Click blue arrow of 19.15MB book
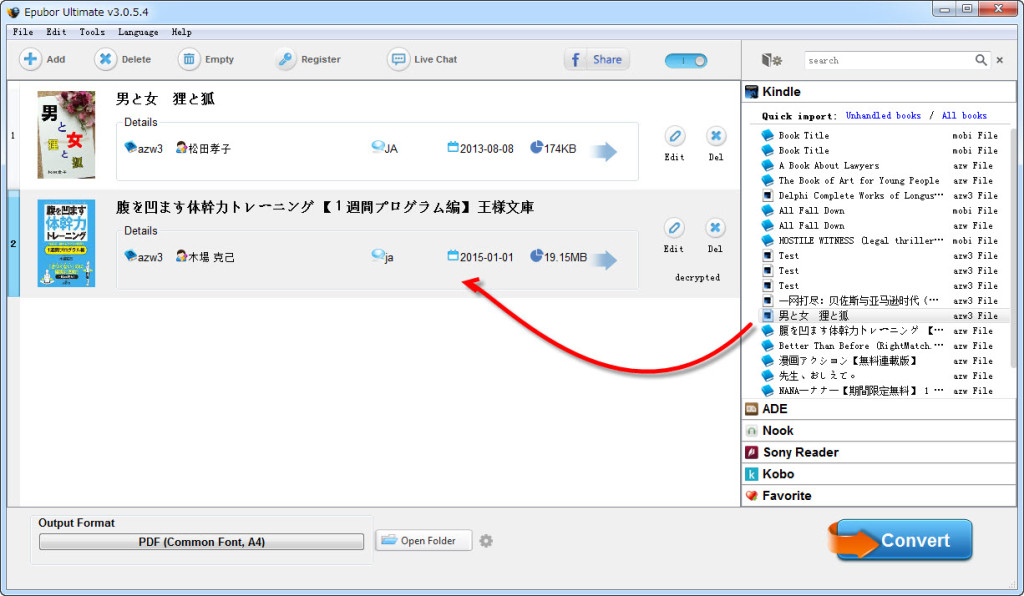 click(x=604, y=260)
